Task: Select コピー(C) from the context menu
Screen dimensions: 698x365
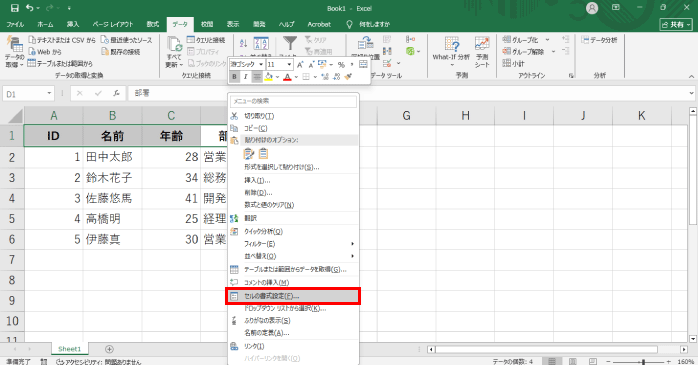Action: (x=293, y=128)
